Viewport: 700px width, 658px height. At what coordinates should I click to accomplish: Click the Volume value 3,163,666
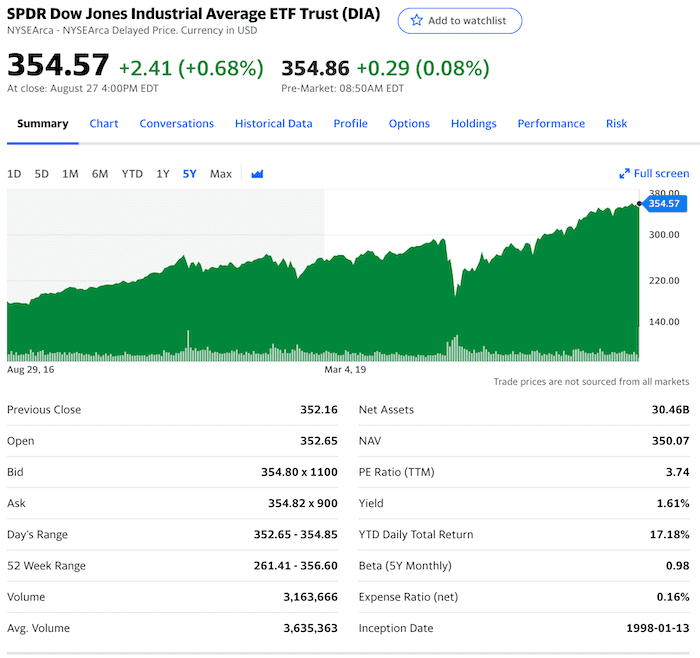coord(310,597)
